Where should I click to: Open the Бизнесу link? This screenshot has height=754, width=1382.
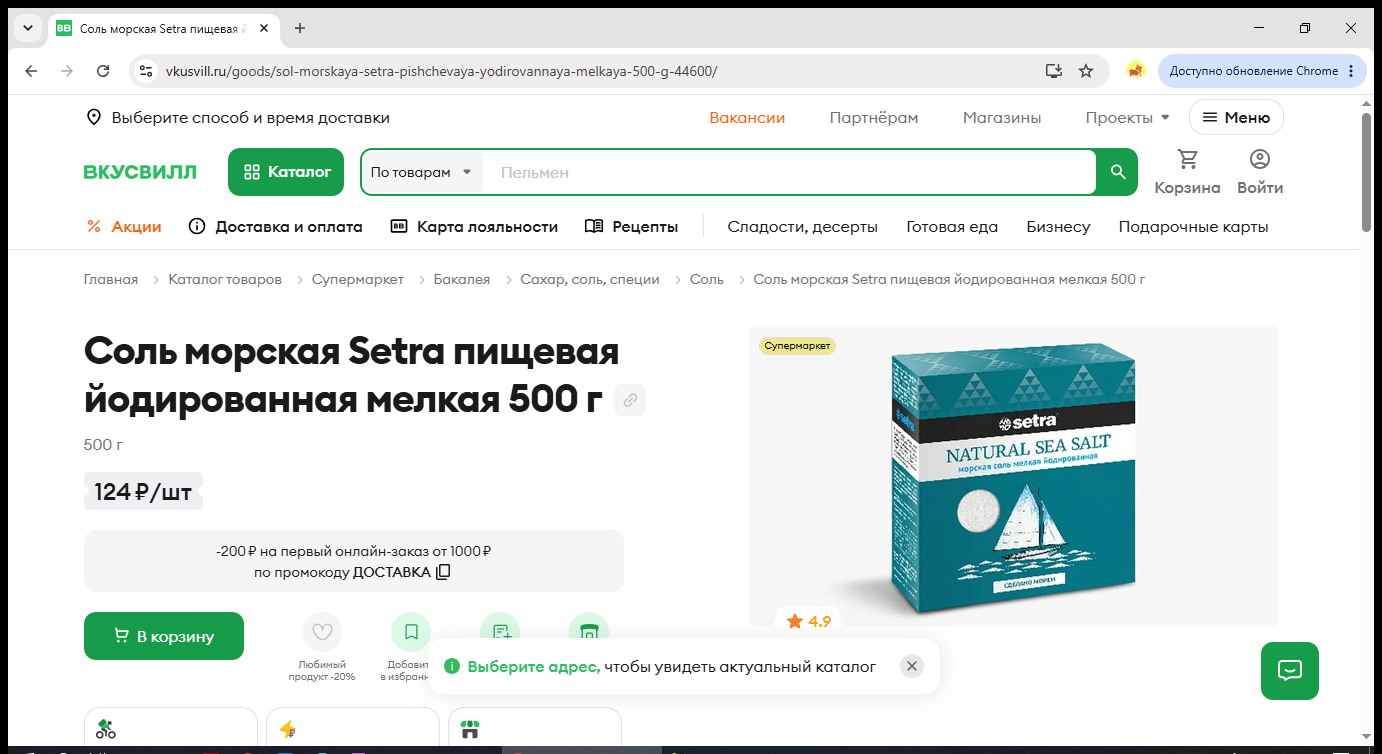click(1058, 227)
